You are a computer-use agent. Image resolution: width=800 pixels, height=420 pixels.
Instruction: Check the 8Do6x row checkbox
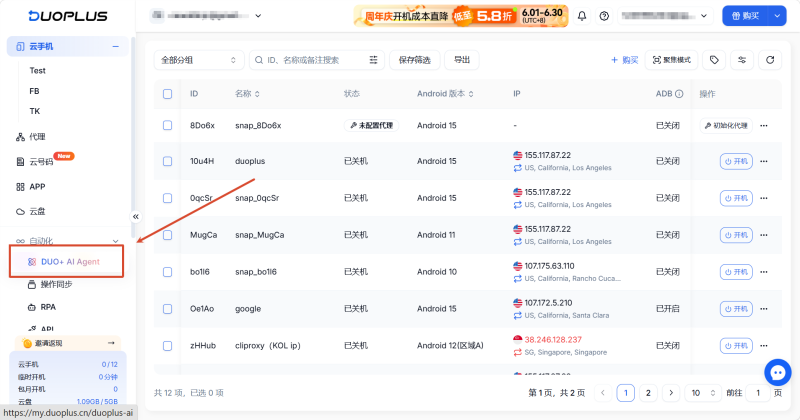(x=167, y=126)
